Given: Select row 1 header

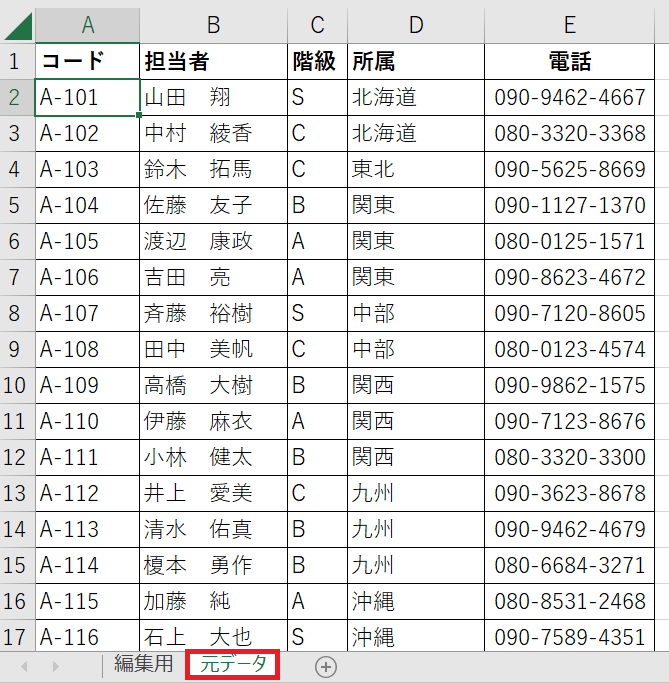Looking at the screenshot, I should pyautogui.click(x=16, y=61).
